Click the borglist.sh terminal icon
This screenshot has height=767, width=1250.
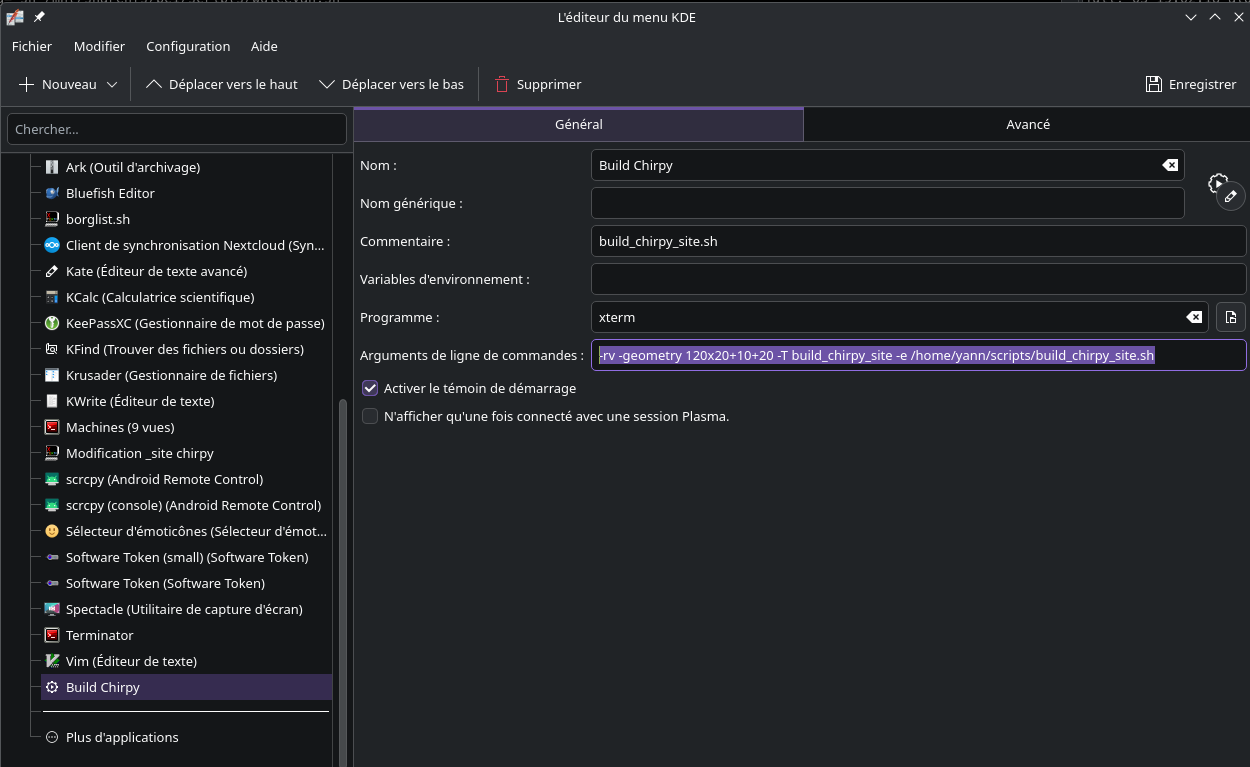(x=52, y=219)
